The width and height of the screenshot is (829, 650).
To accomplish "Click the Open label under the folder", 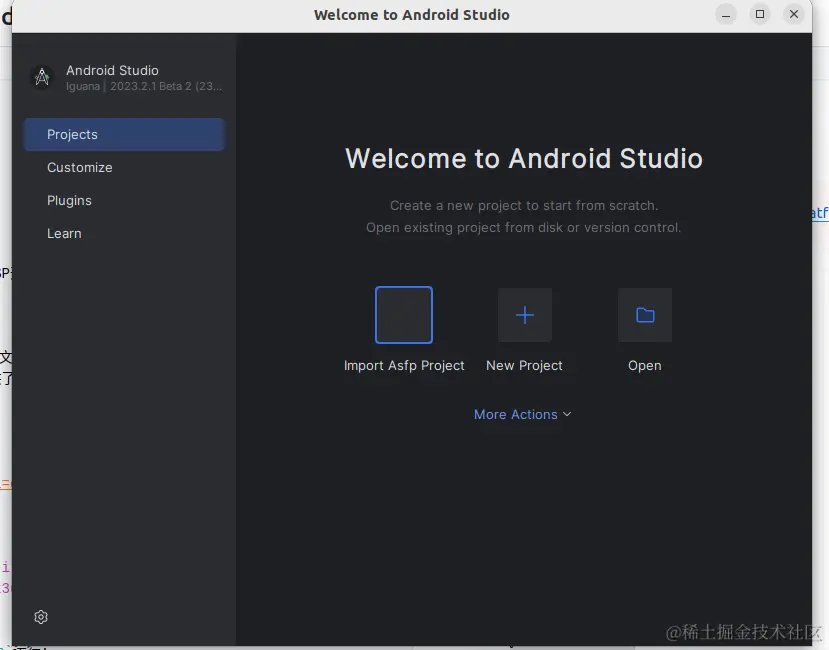I will (644, 365).
